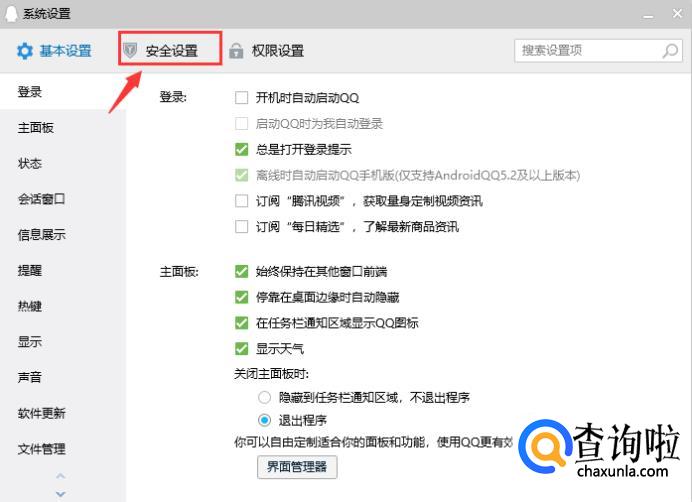Screen dimensions: 692x502
Task: Open 热键 in the sidebar
Action: coord(30,306)
